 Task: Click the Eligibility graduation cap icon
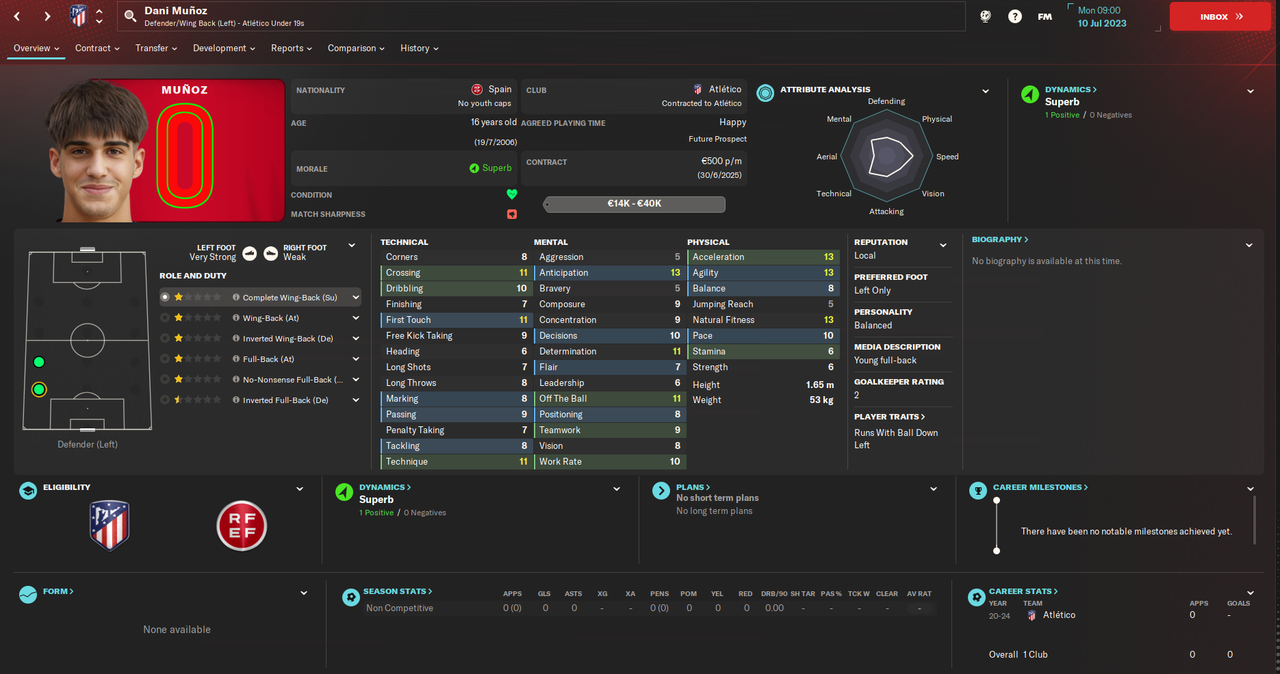(x=28, y=491)
